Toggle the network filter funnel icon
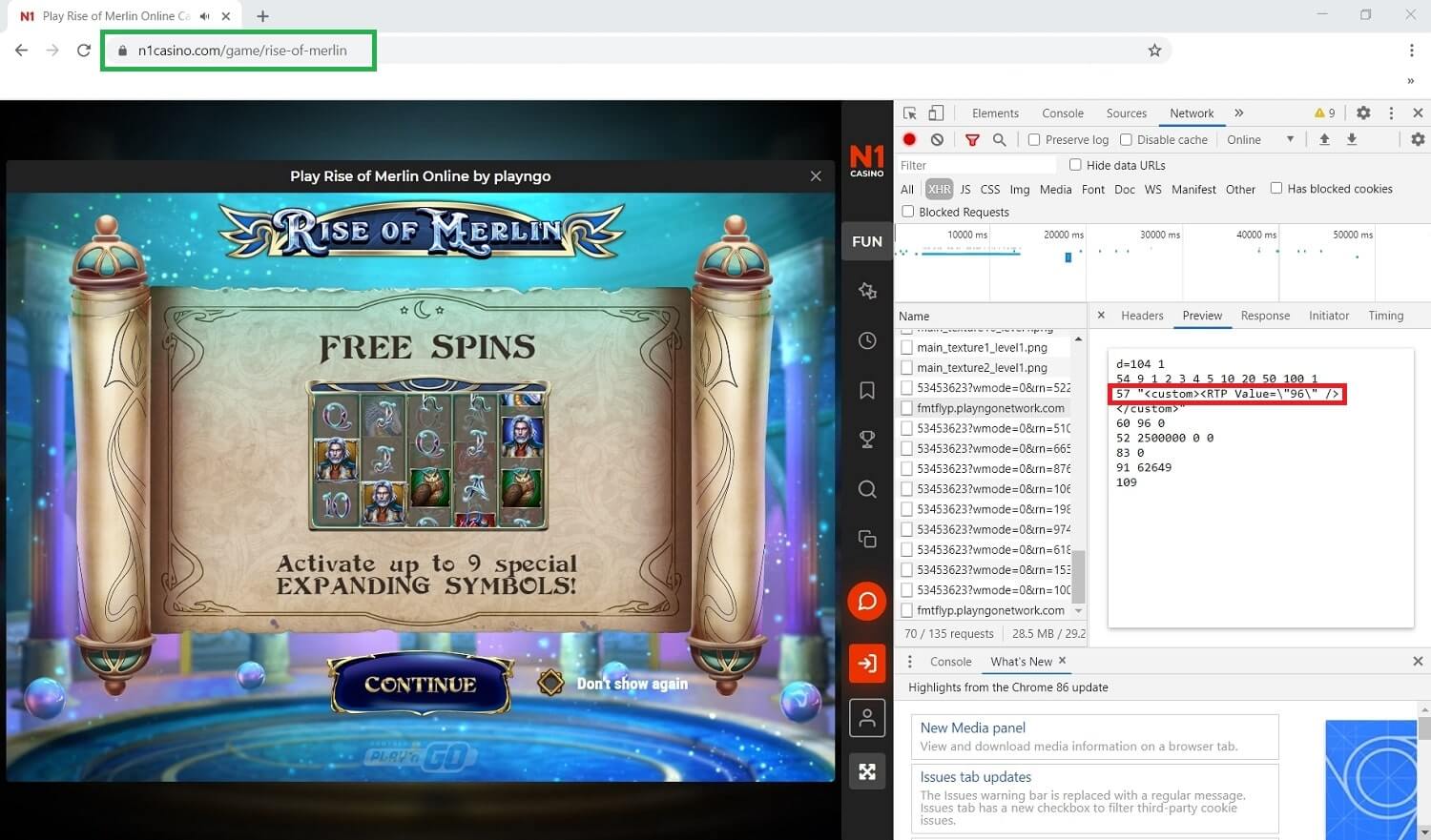 pyautogui.click(x=972, y=139)
